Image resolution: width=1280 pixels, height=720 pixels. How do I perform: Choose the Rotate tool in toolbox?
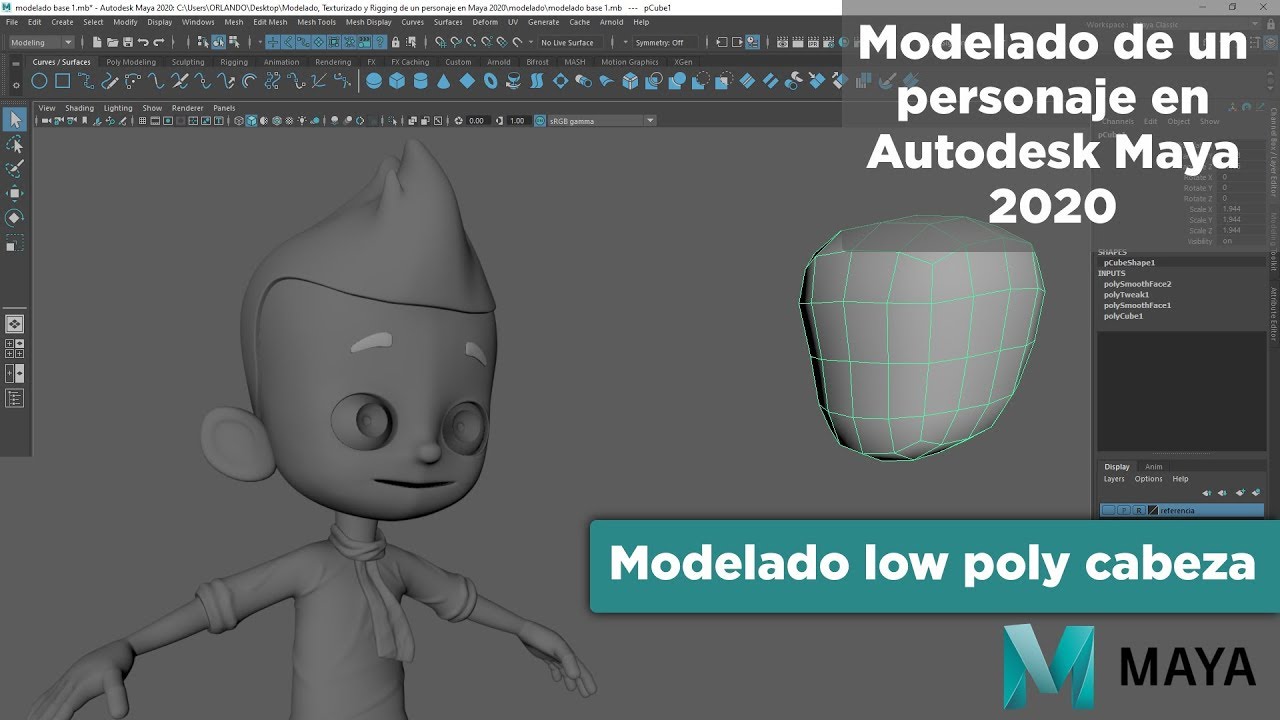pos(14,217)
